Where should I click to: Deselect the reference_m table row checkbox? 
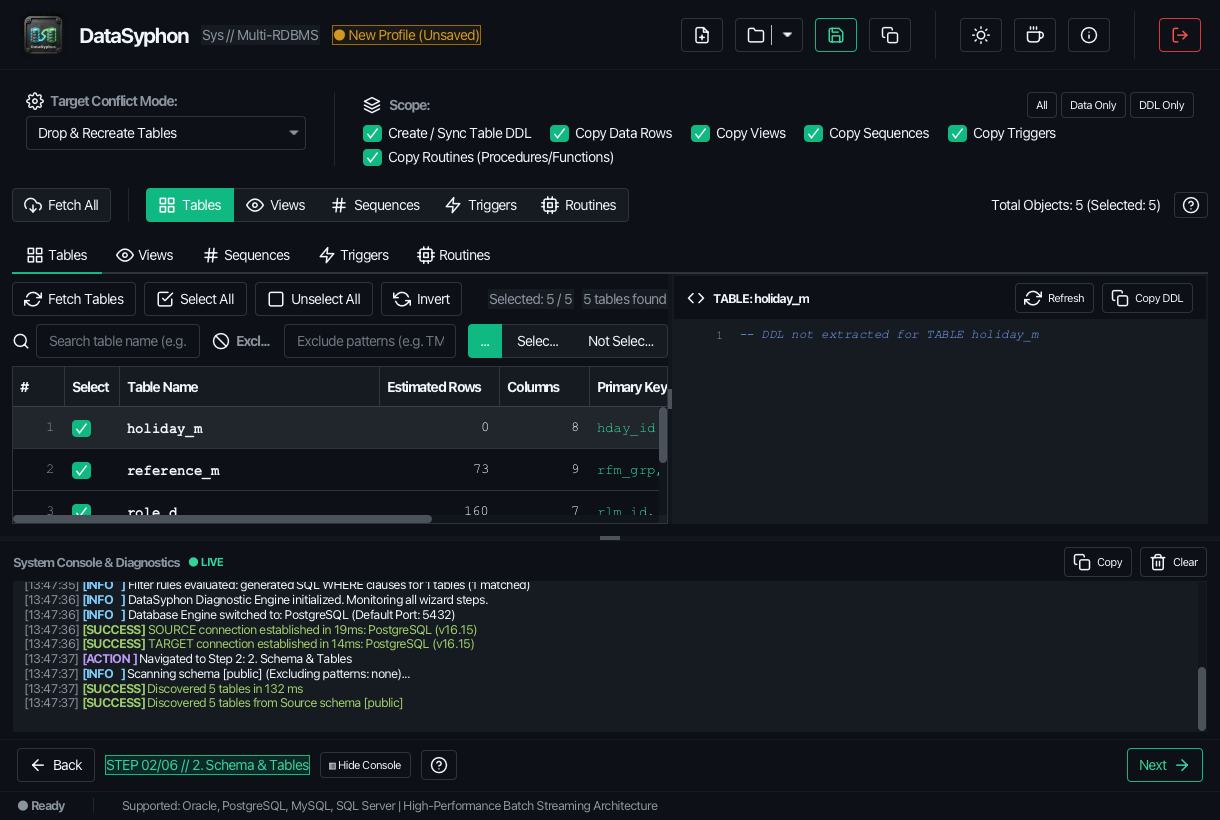click(x=81, y=470)
